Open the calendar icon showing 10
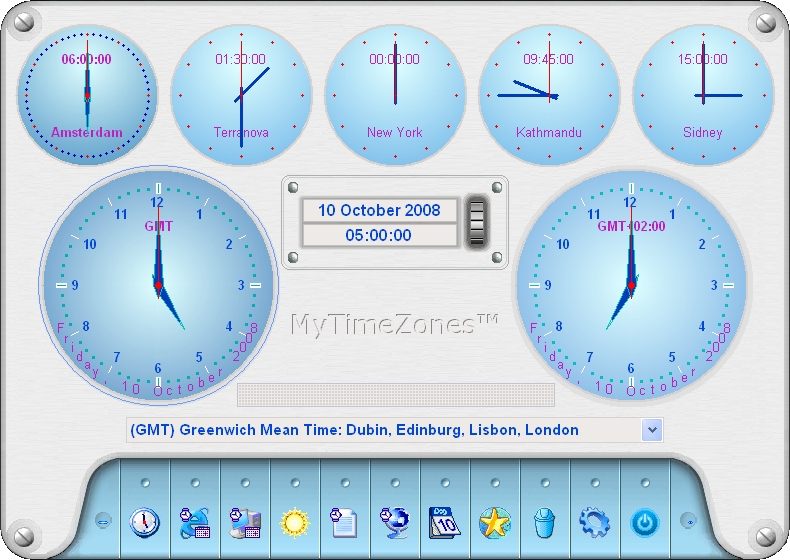Screen dimensions: 790x560 [445, 522]
